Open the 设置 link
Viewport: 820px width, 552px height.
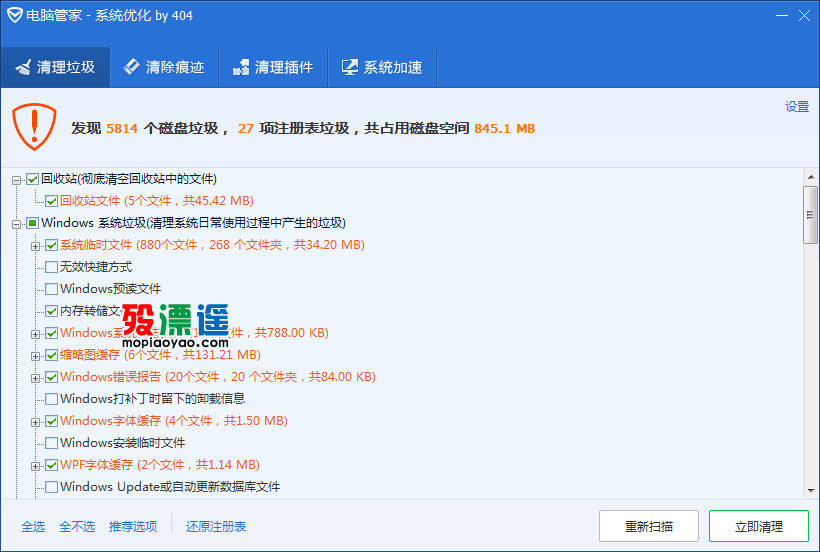pos(797,107)
